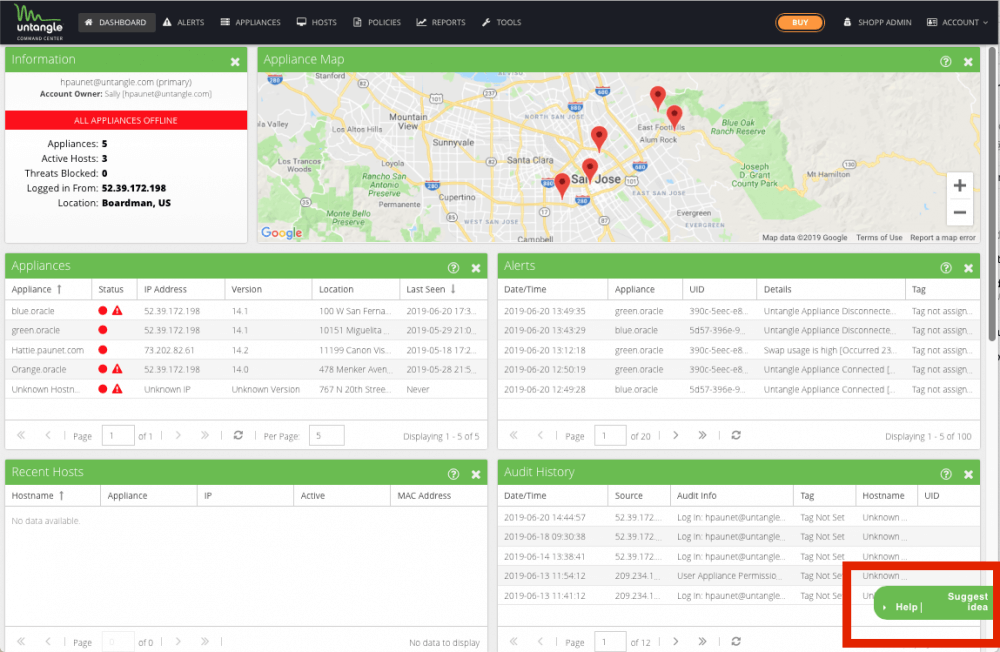Open help for the Alerts panel
Viewport: 1000px width, 652px height.
coord(946,268)
